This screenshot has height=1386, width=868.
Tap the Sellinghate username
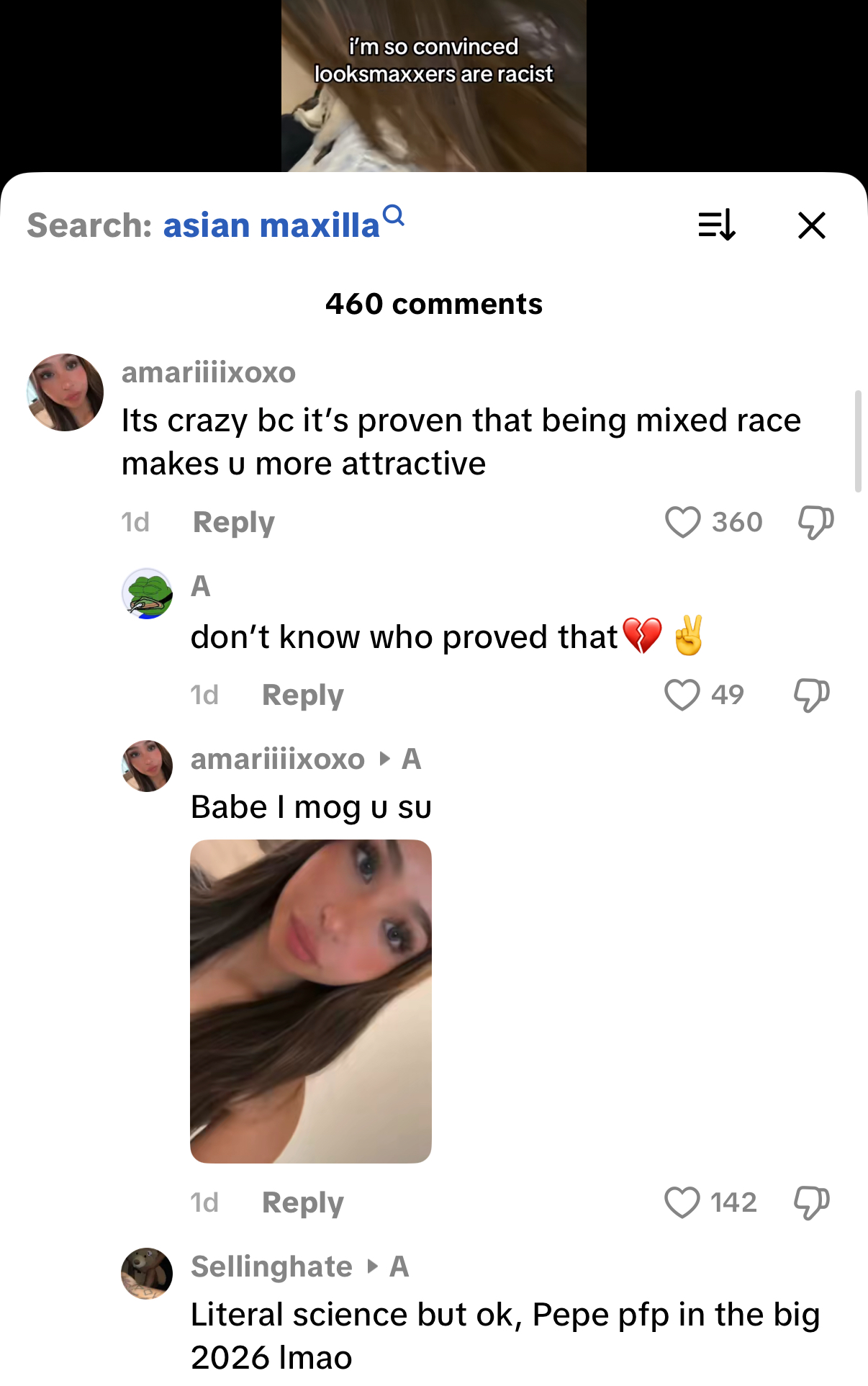271,1266
